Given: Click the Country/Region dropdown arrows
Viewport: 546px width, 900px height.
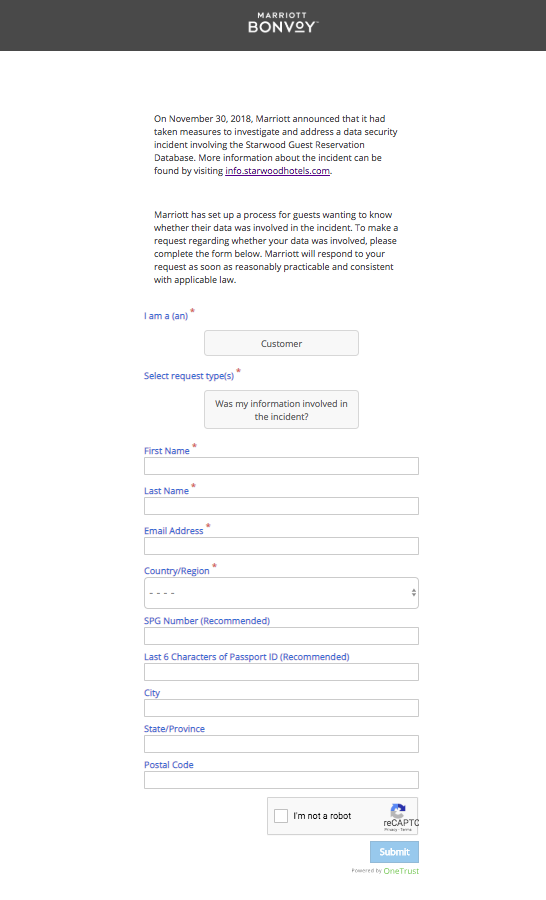Looking at the screenshot, I should click(x=413, y=593).
